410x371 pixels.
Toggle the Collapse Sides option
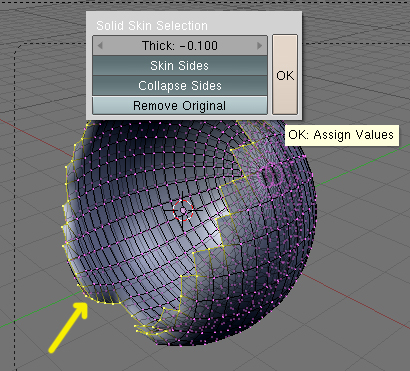tap(180, 86)
